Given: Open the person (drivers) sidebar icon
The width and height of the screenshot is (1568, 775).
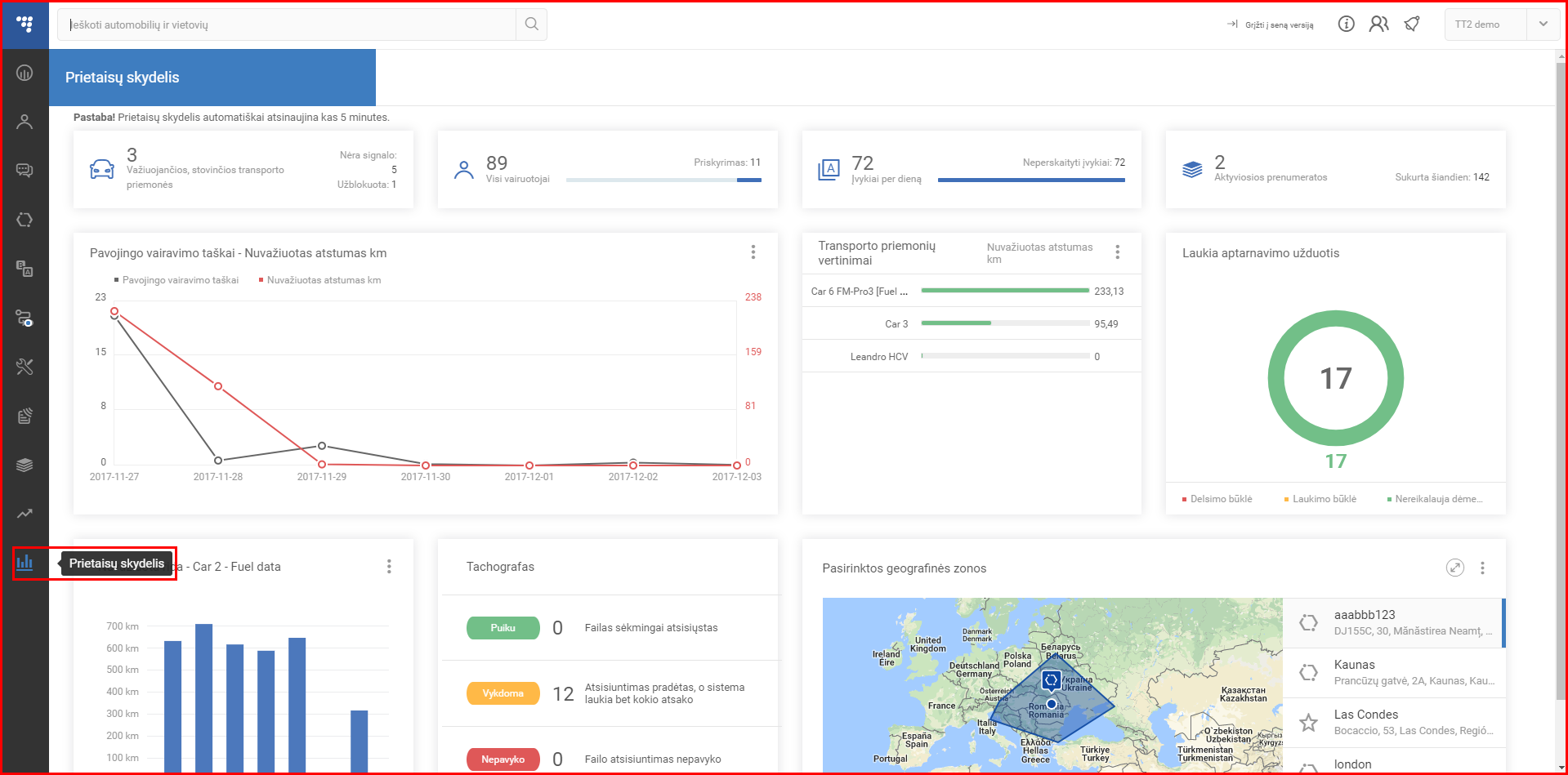Looking at the screenshot, I should tap(25, 122).
